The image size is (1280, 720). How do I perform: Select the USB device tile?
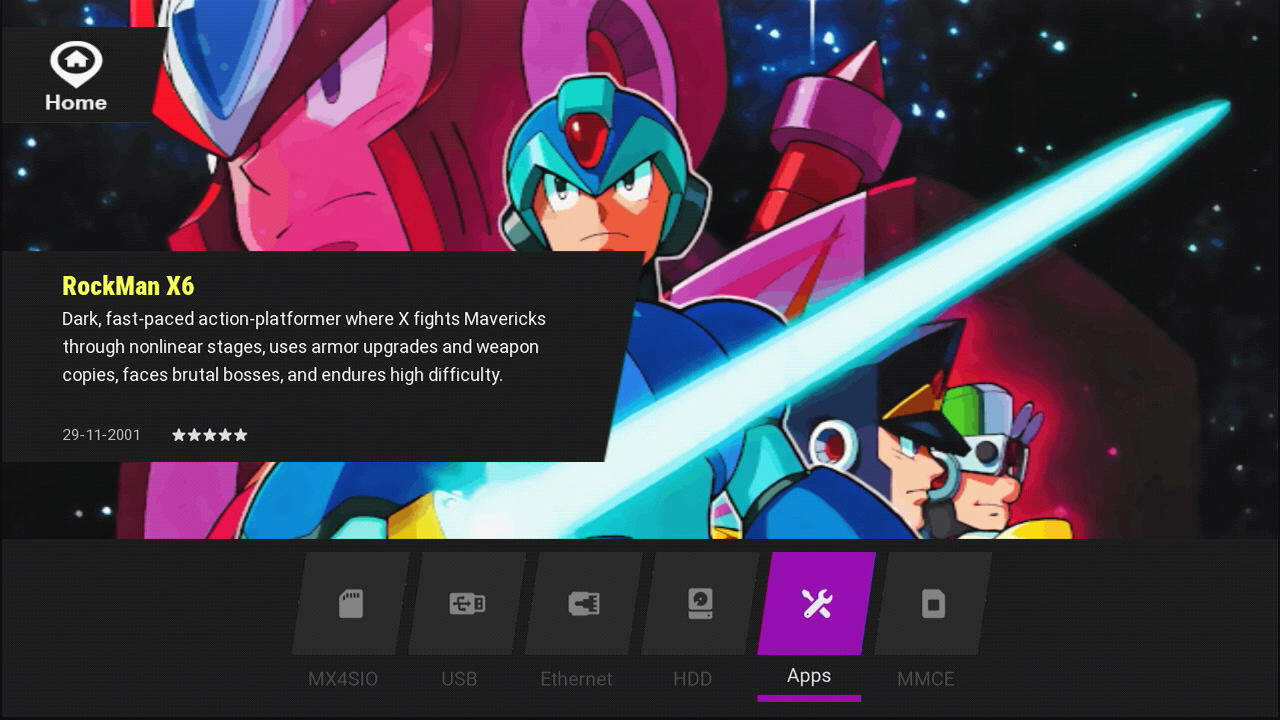coord(467,604)
